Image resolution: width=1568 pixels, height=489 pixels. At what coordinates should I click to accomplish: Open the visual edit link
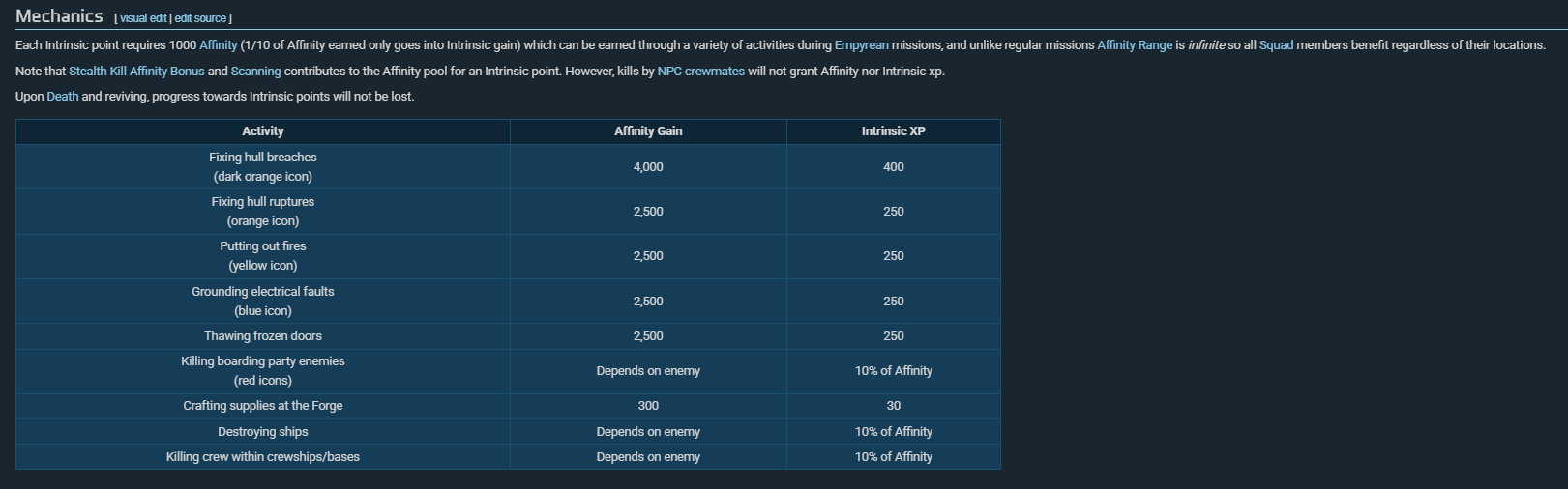(143, 18)
